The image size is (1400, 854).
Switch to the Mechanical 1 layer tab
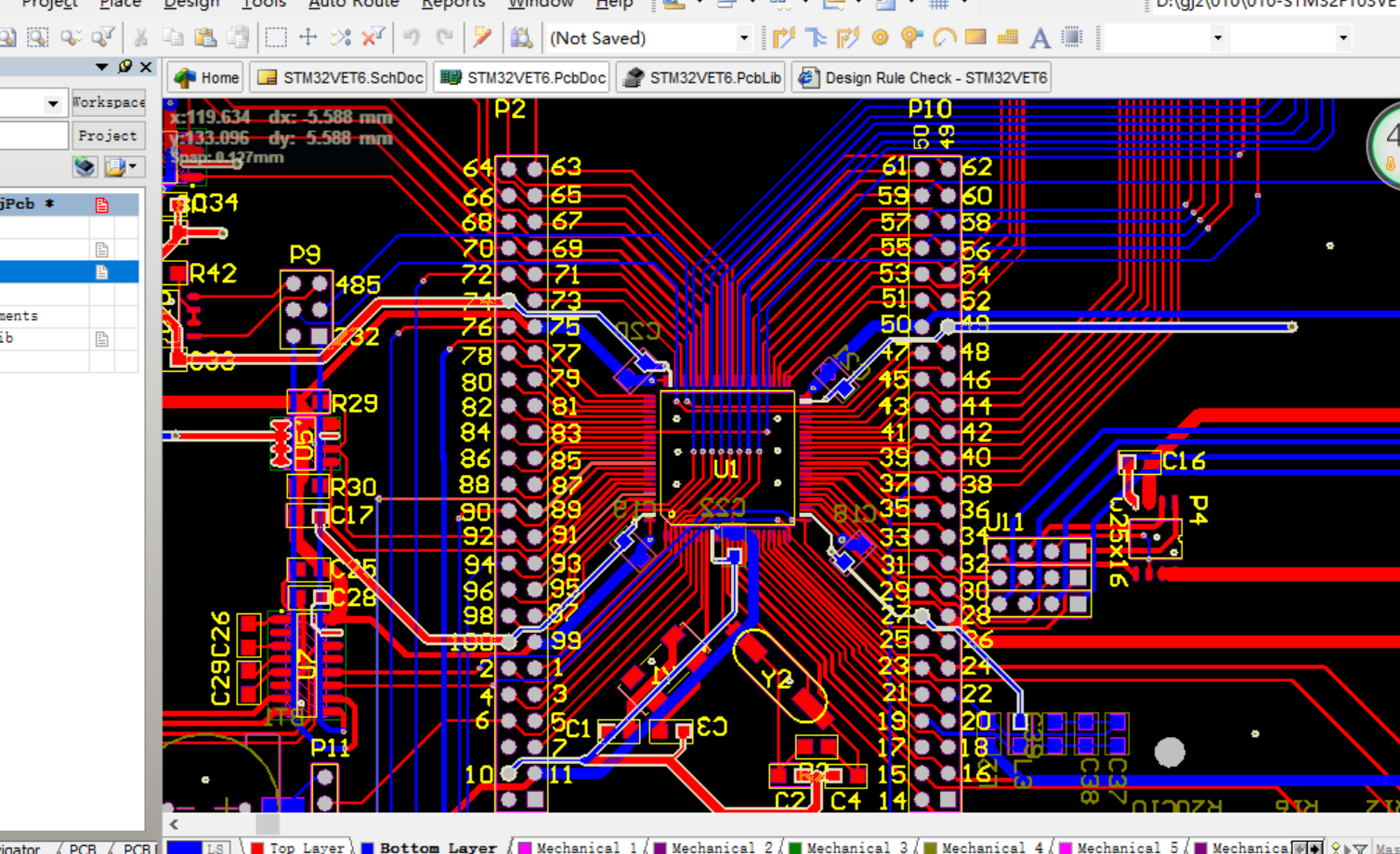[x=578, y=847]
